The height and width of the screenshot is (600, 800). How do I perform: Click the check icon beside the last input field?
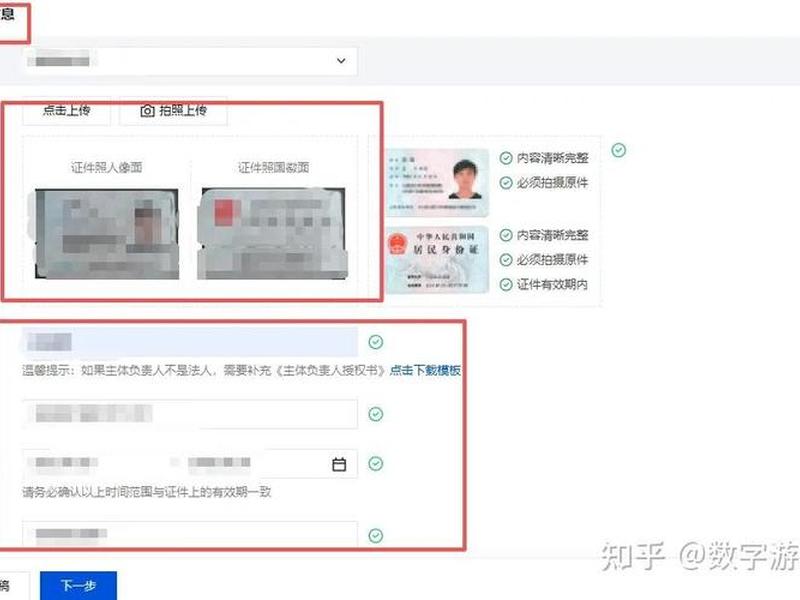click(x=376, y=535)
